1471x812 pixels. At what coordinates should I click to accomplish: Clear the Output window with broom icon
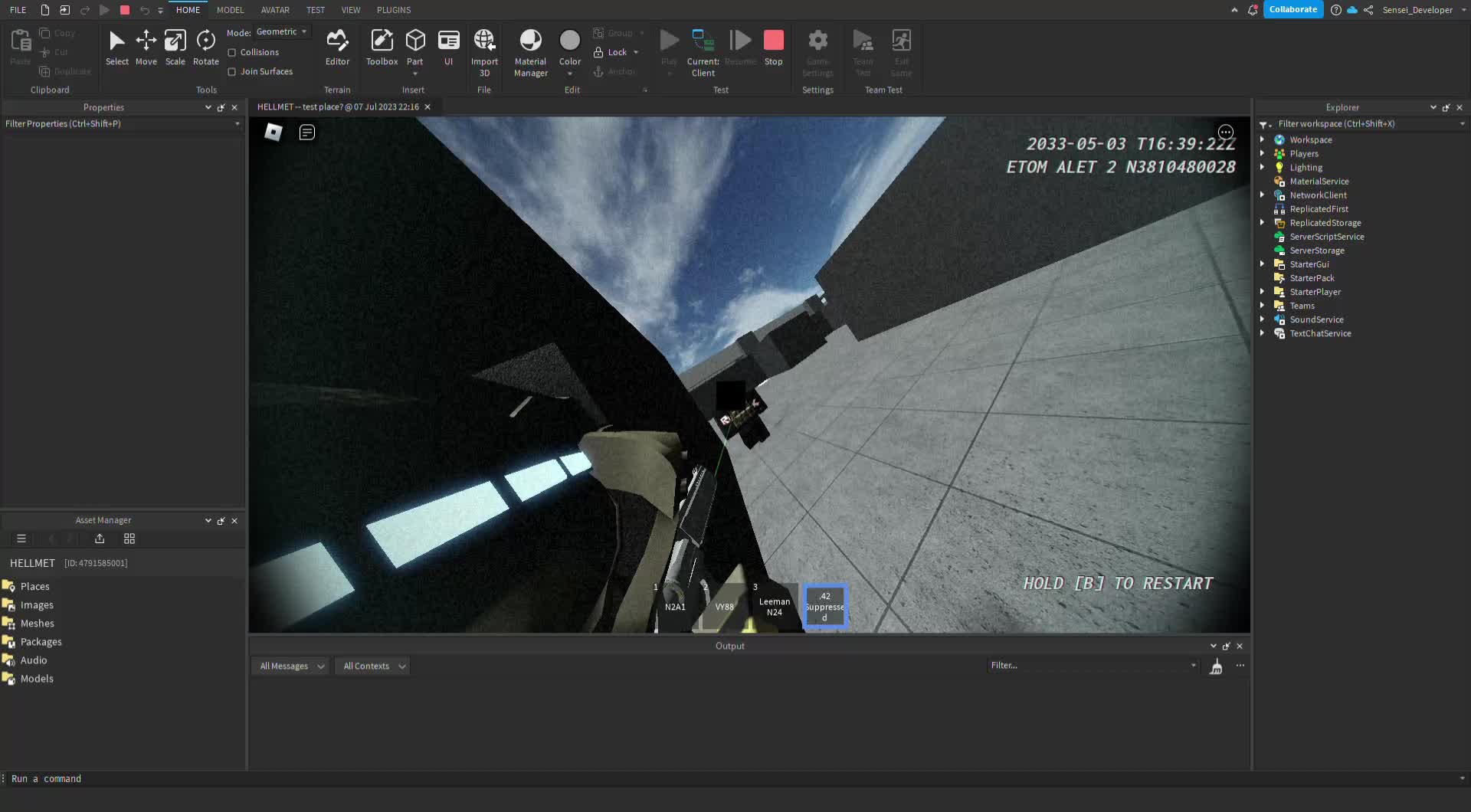[1216, 667]
